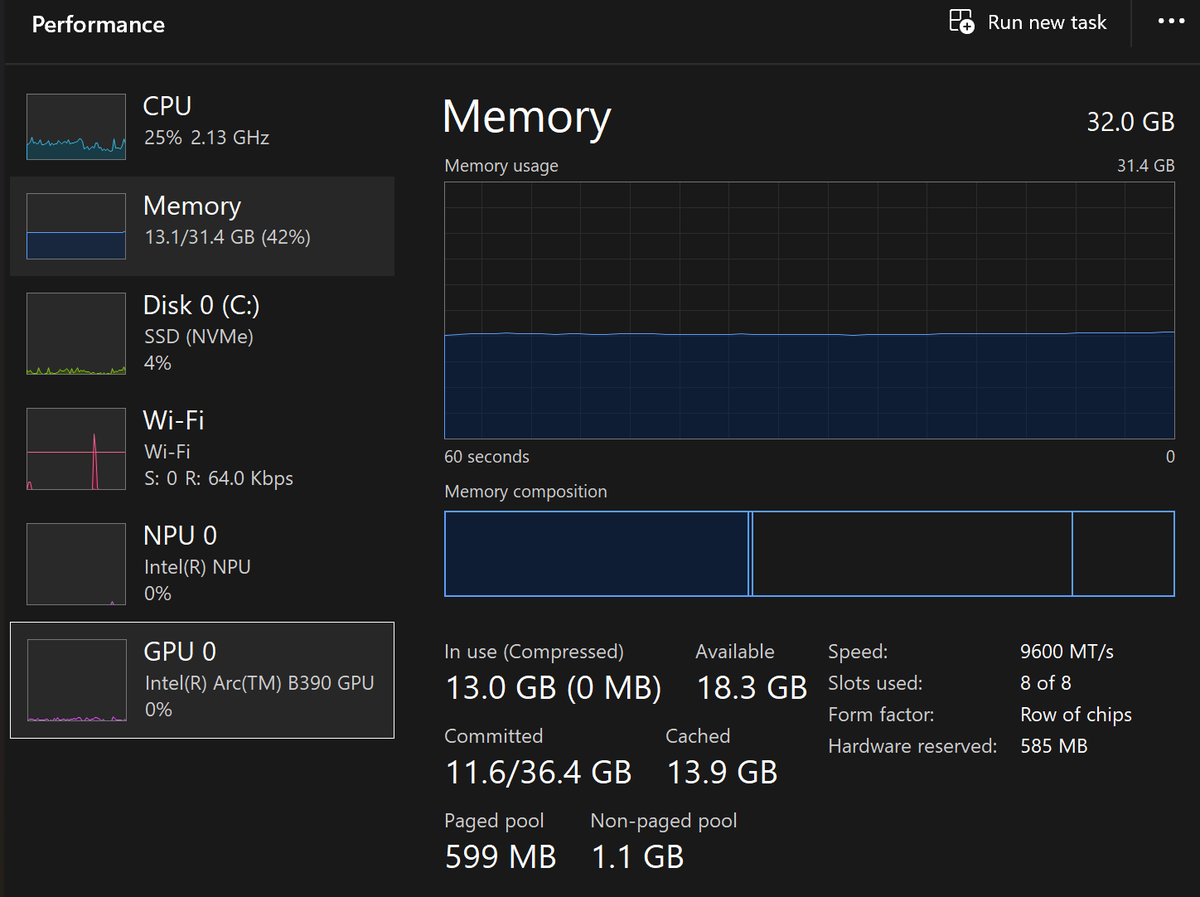
Task: Click the free segment of Memory composition
Action: pos(1123,553)
